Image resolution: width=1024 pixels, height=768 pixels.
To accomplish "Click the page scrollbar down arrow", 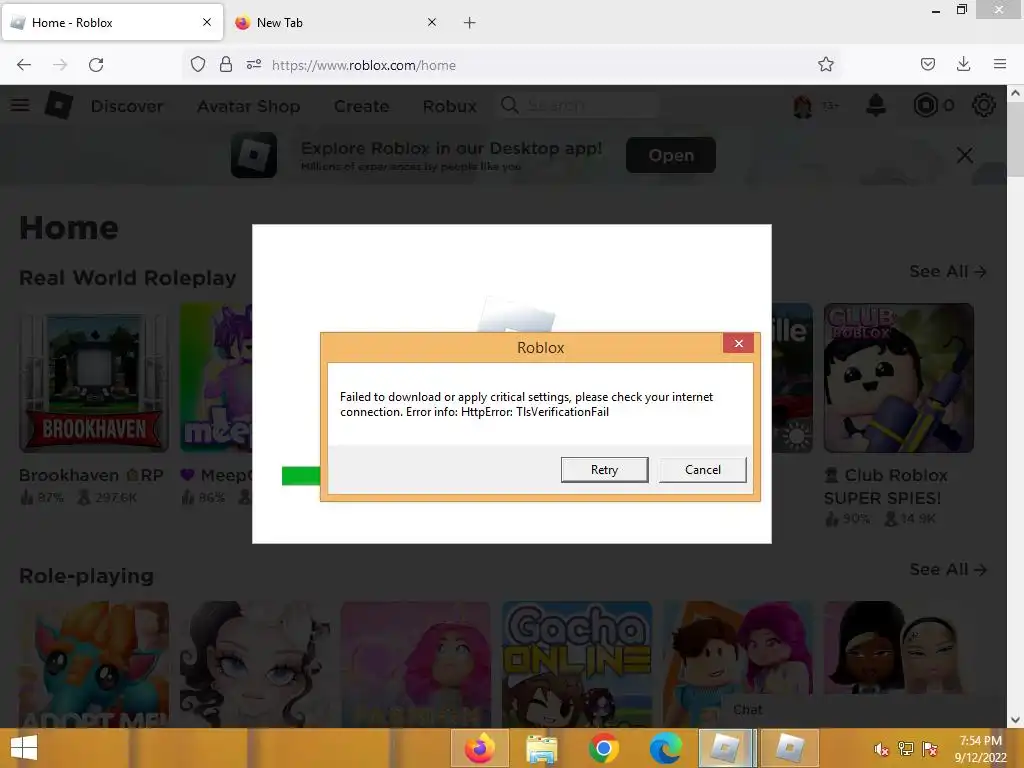I will [x=1016, y=720].
